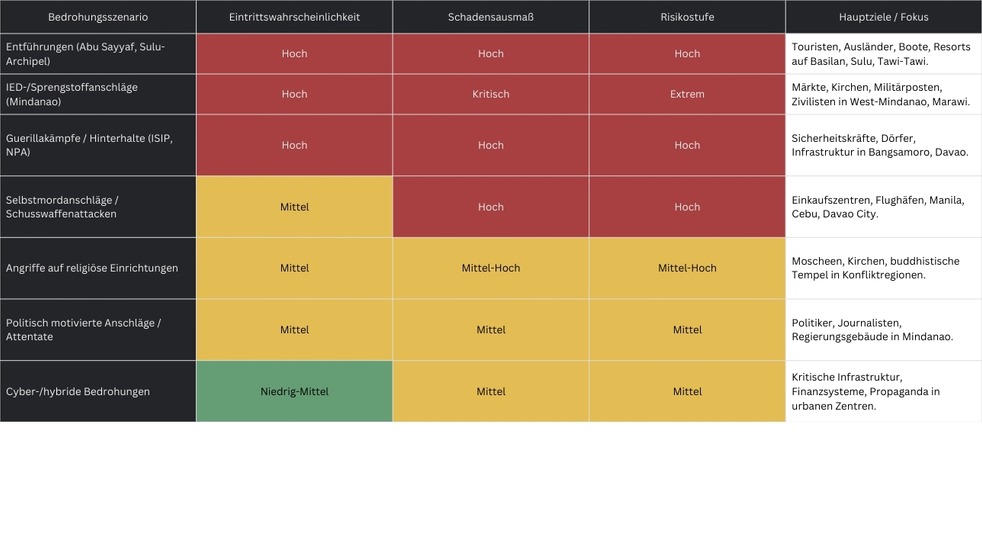Select the 'Politiker, Journalisten' focus cell
This screenshot has height=553, width=982.
[x=883, y=330]
